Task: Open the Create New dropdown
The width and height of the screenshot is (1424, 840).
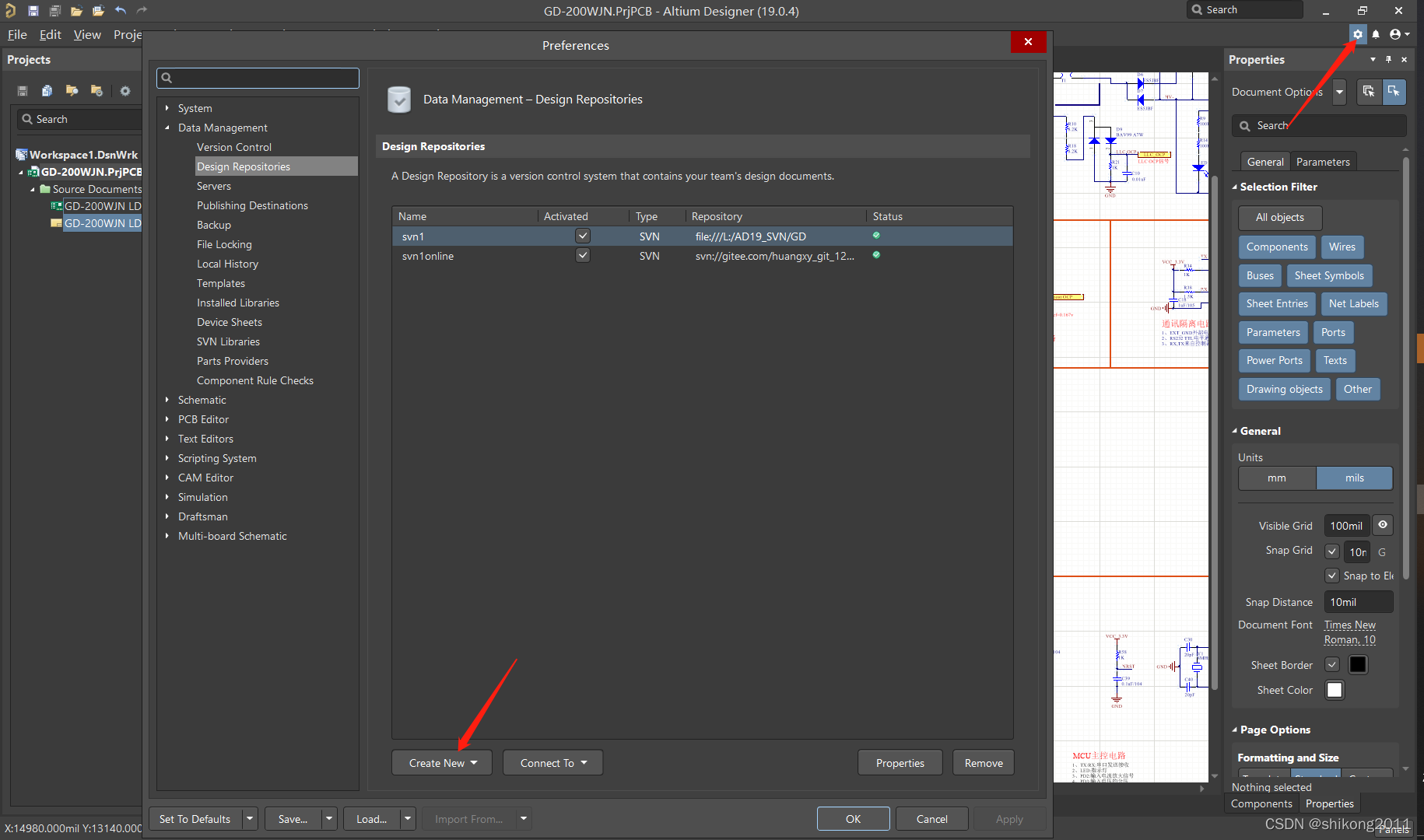Action: click(441, 763)
